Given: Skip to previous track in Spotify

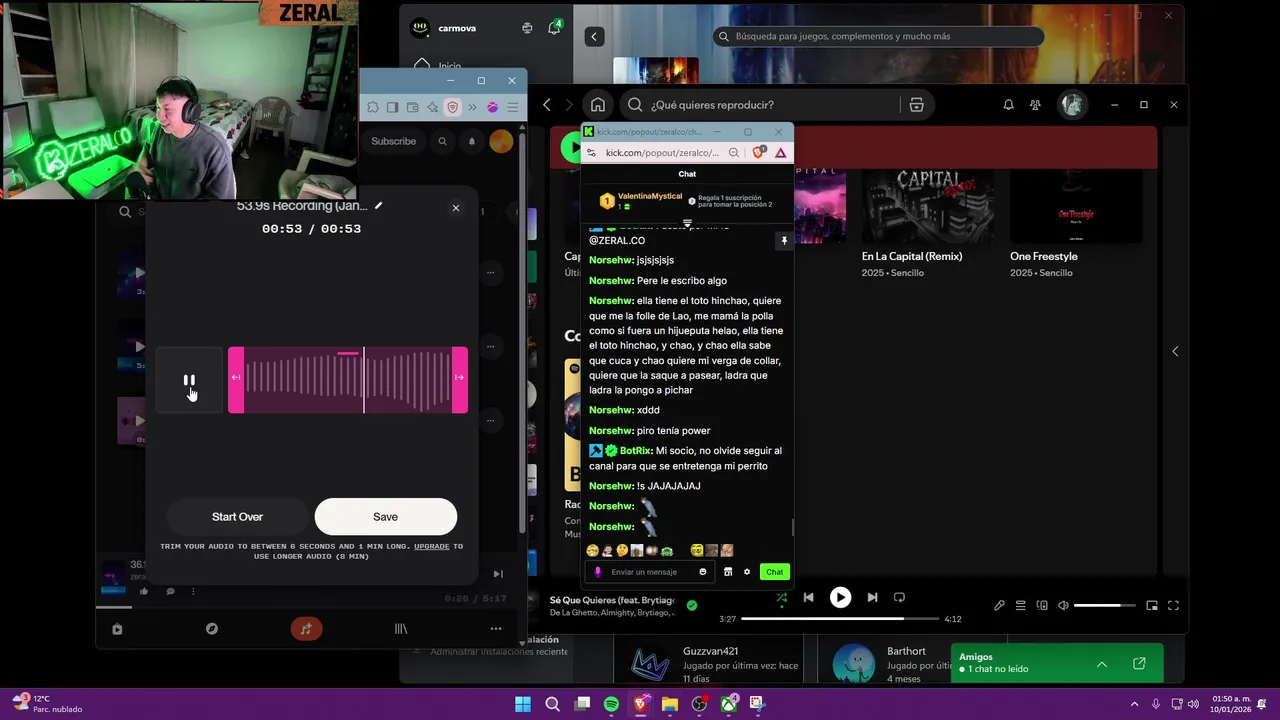Looking at the screenshot, I should coord(808,597).
